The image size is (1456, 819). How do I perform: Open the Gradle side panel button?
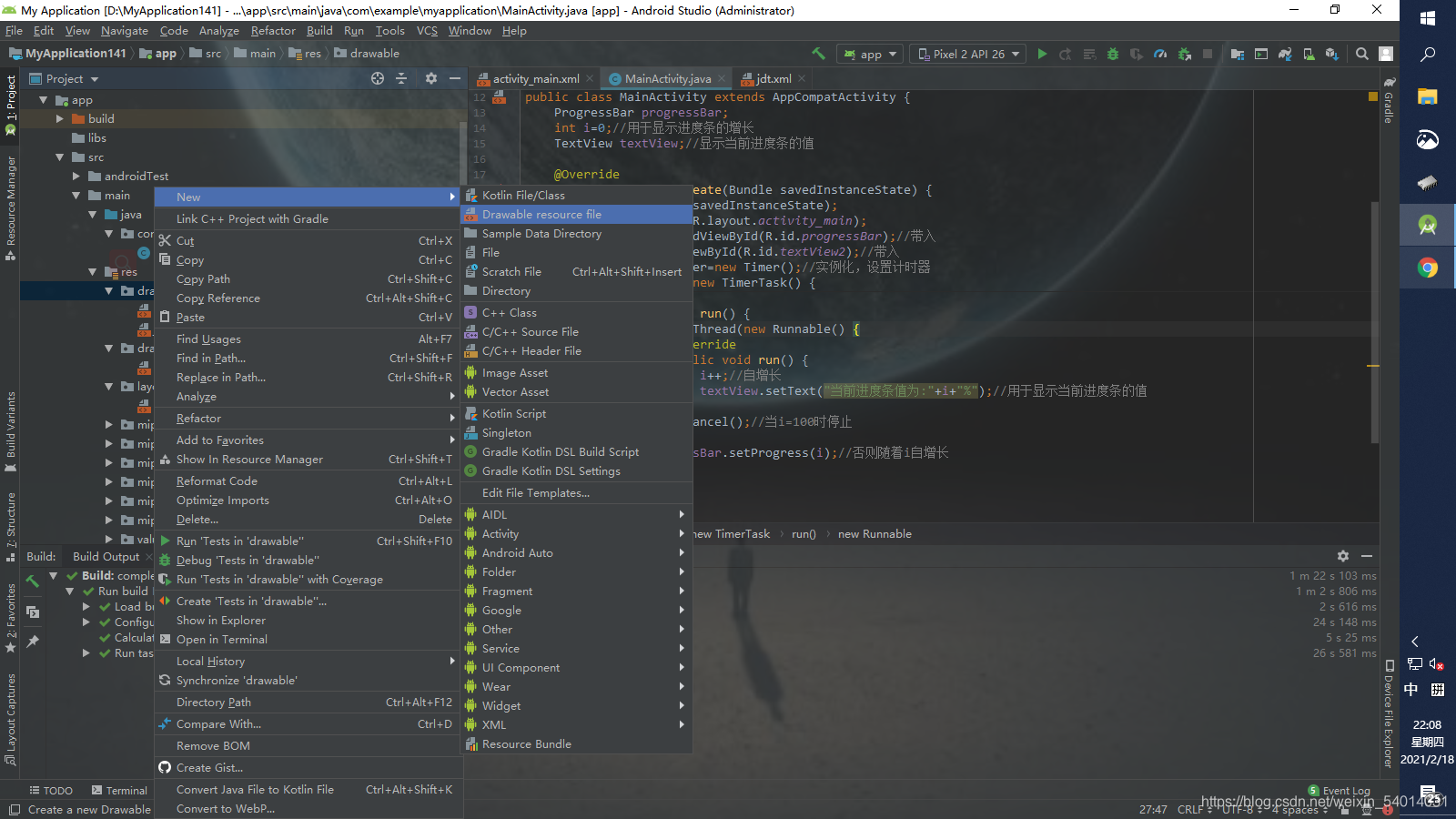(1389, 102)
